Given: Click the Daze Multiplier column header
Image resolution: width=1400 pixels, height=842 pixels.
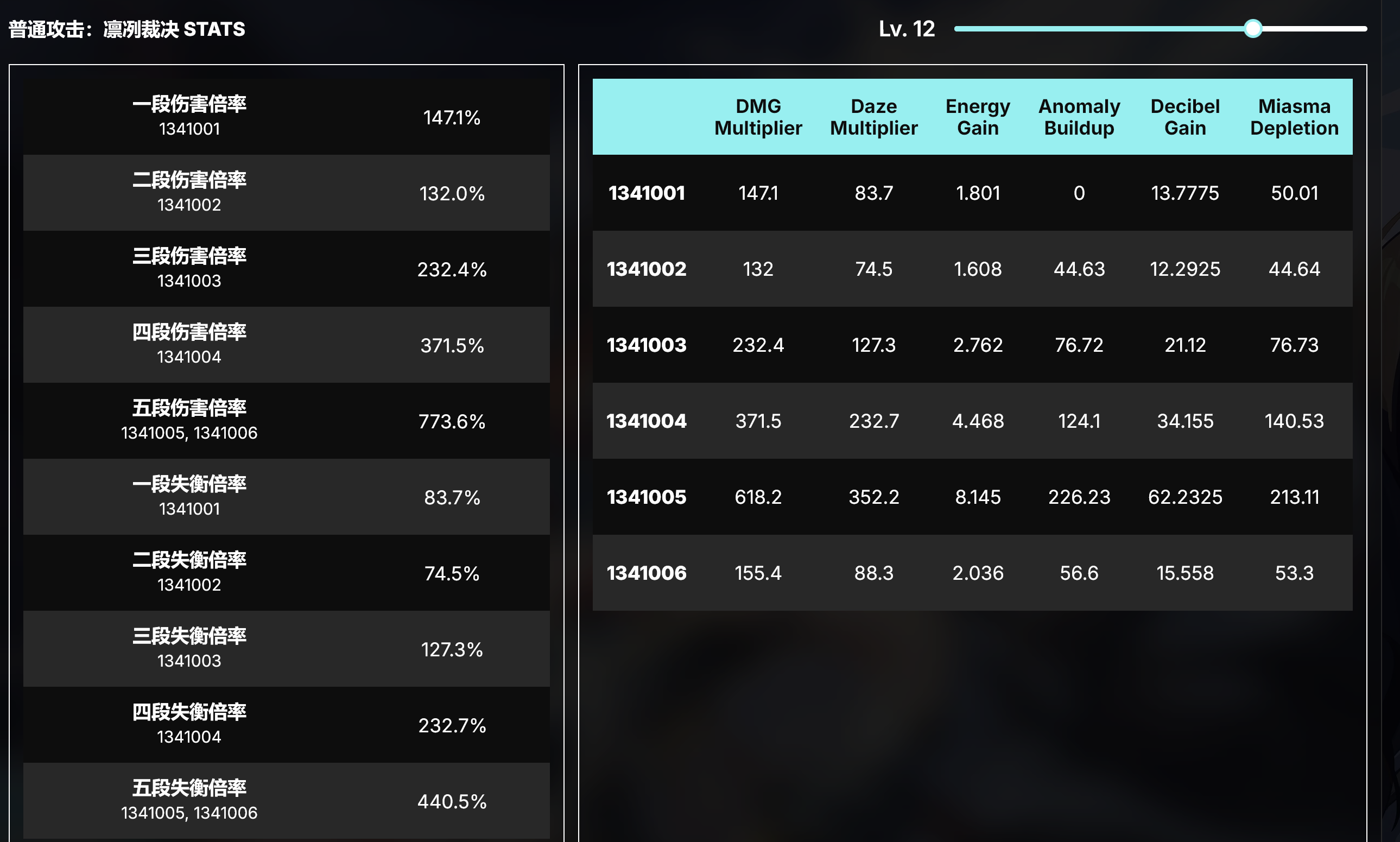Looking at the screenshot, I should (873, 117).
